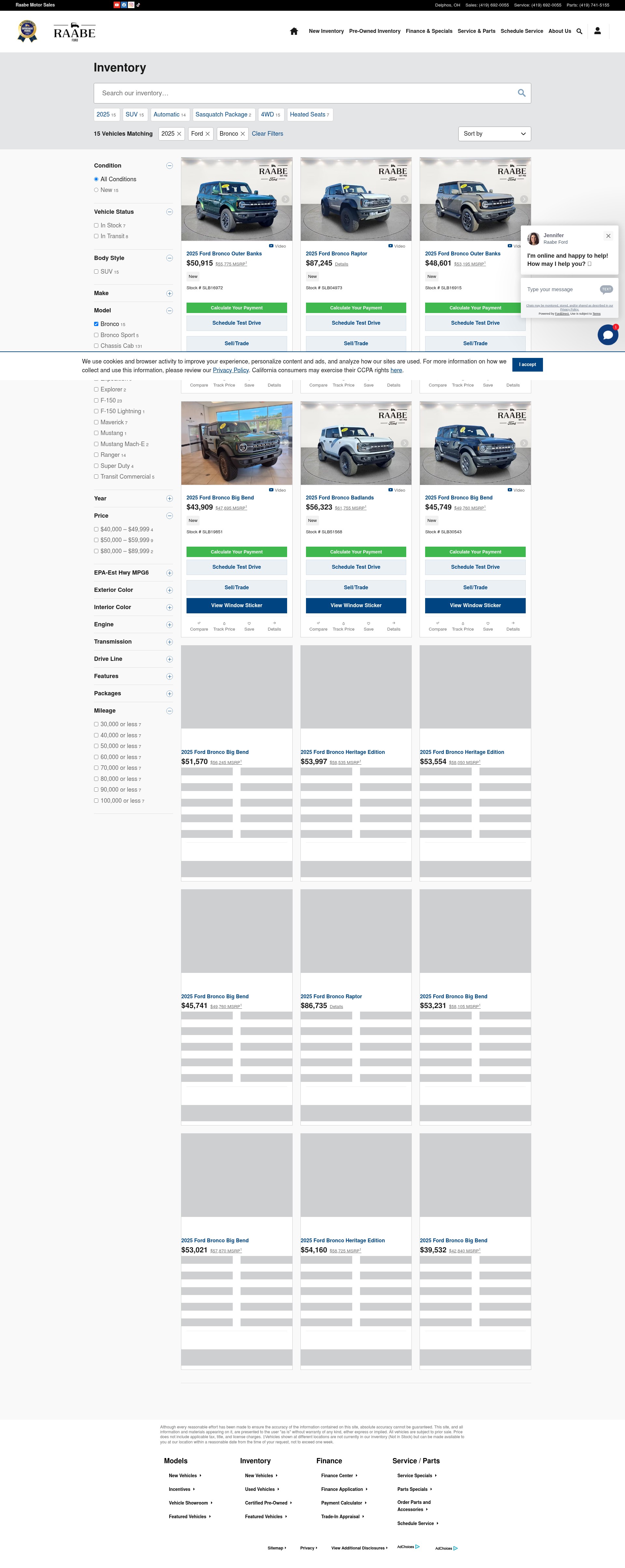
Task: Select the Sasquatch Package quick filter
Action: click(x=223, y=115)
